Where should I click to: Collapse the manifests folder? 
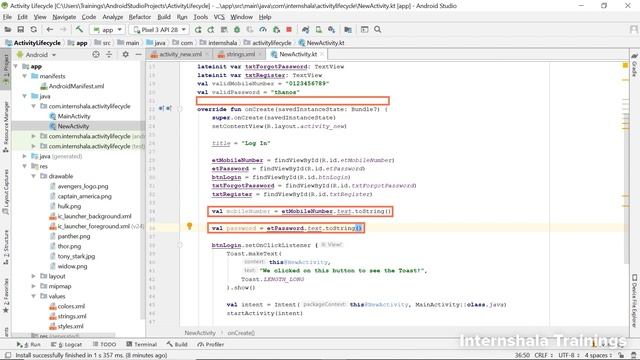[24, 76]
